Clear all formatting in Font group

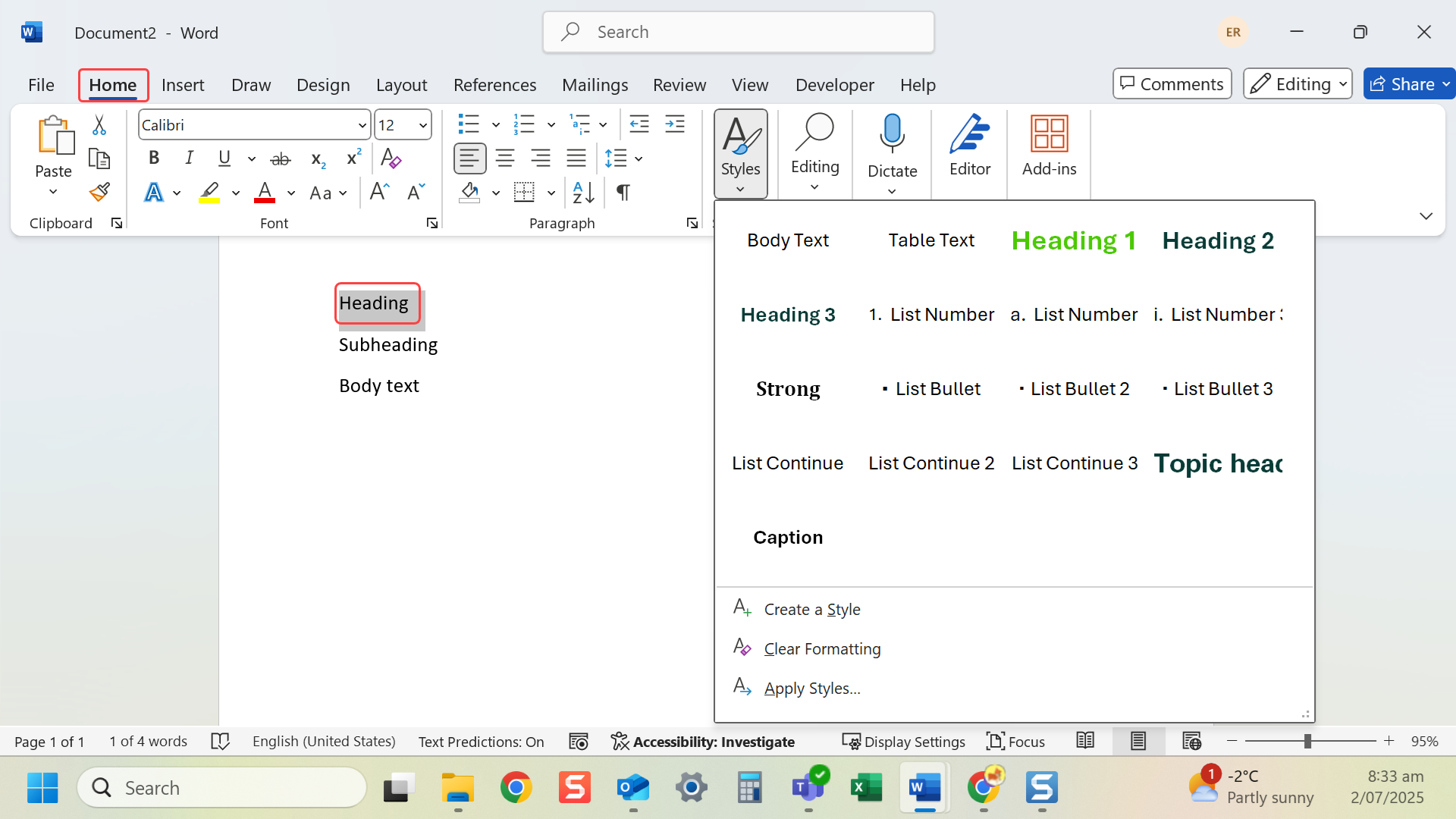click(x=391, y=158)
